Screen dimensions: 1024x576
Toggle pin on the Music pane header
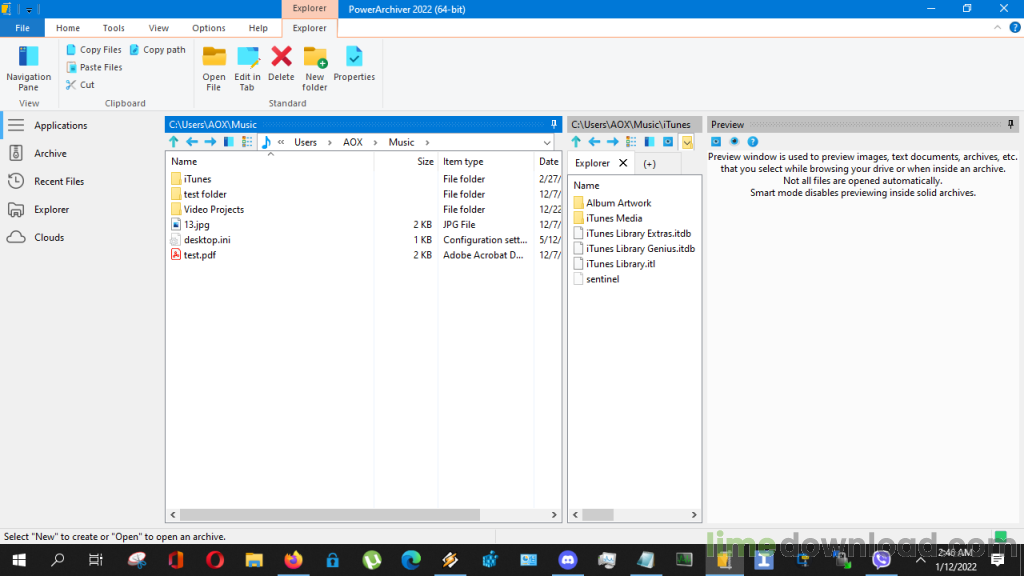point(554,125)
